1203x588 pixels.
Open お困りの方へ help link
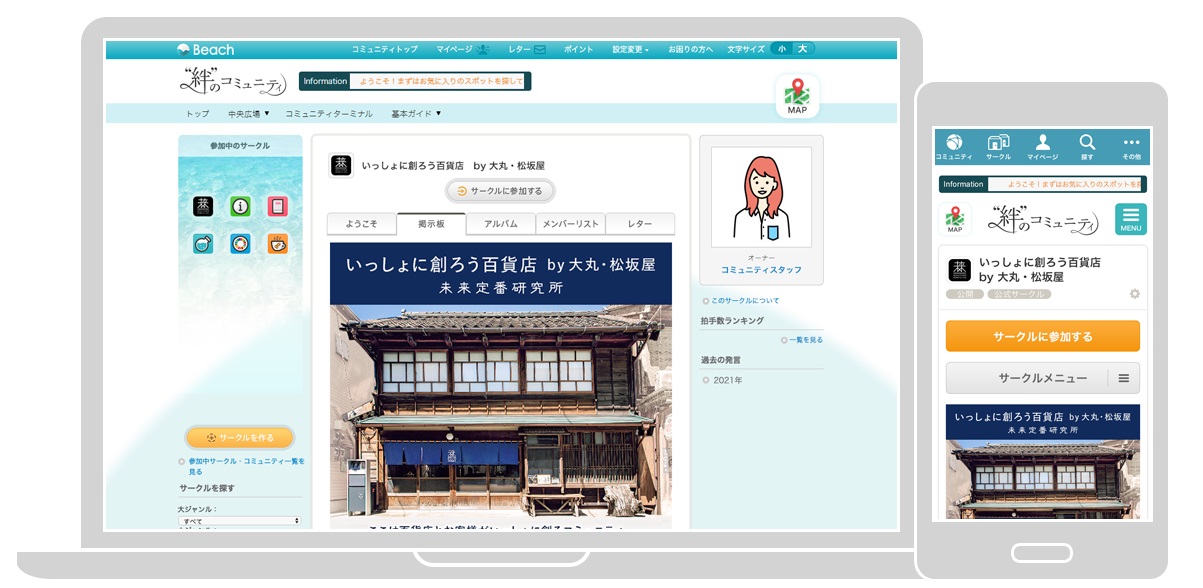[x=690, y=49]
